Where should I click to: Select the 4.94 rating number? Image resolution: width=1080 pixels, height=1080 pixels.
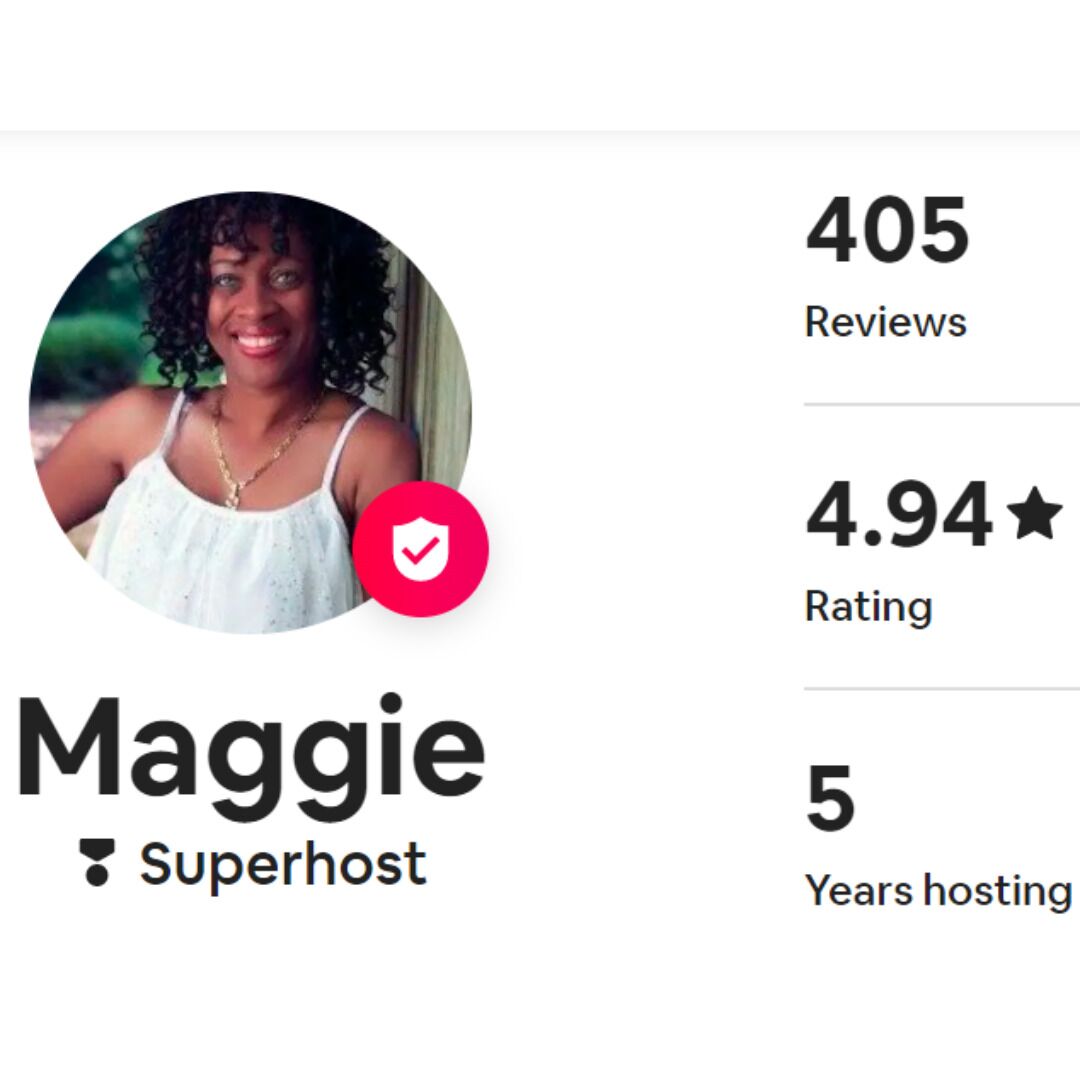click(899, 514)
